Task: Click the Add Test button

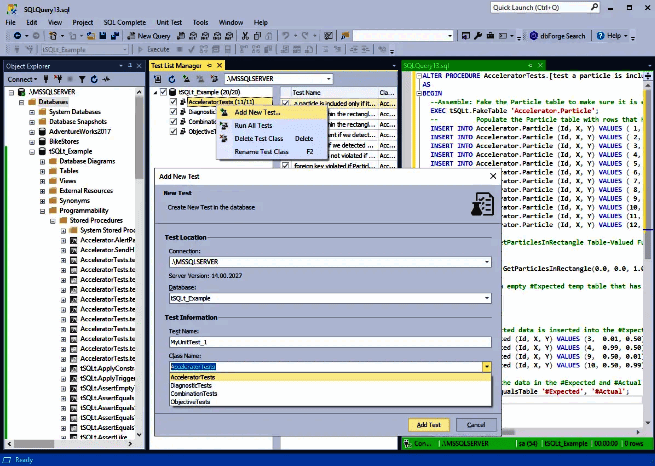Action: tap(427, 424)
